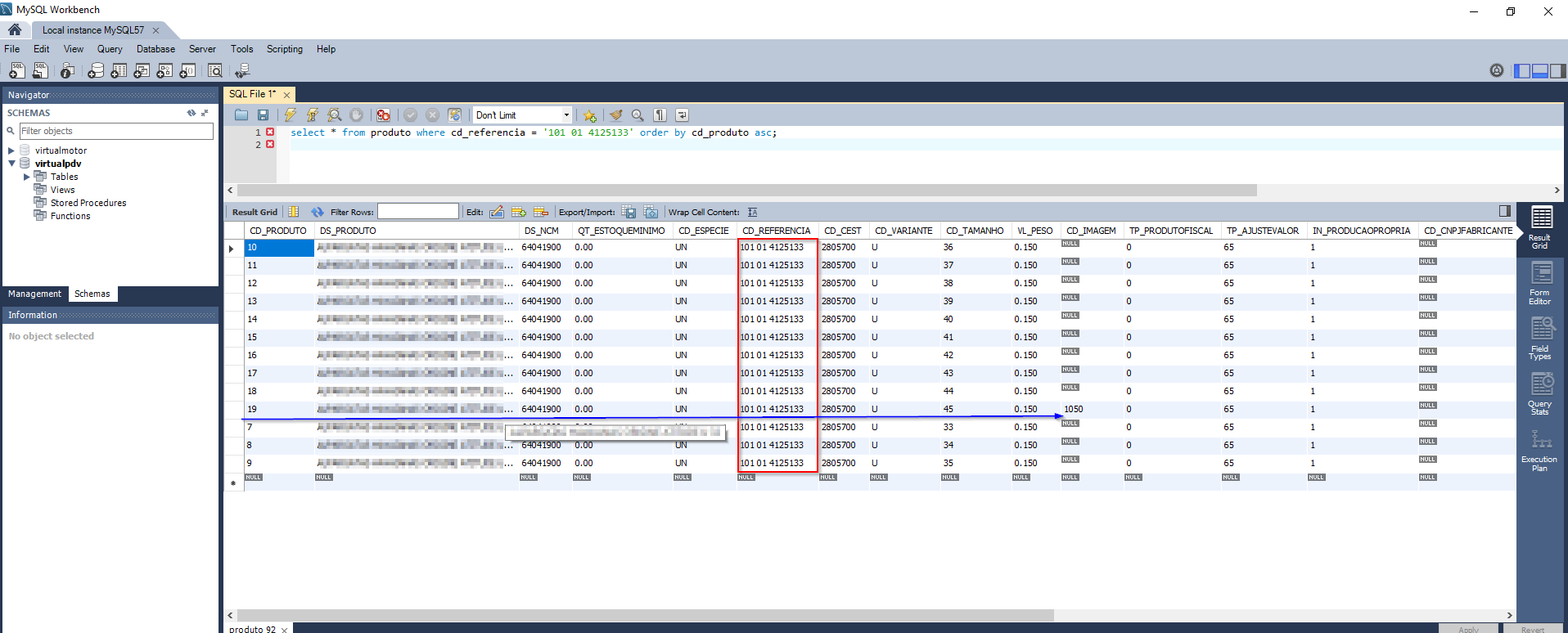Toggle the left sidebar panel visibility
The image size is (1568, 633).
(x=1522, y=71)
